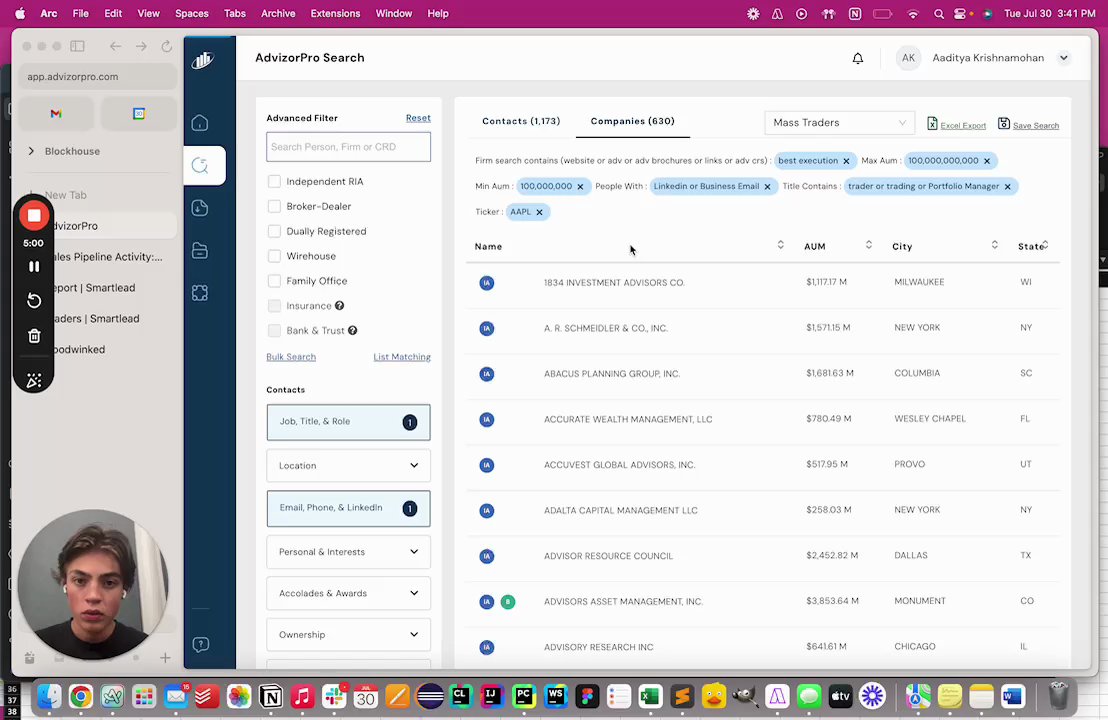Remove the best execution filter chip
The image size is (1108, 720).
pyautogui.click(x=846, y=161)
